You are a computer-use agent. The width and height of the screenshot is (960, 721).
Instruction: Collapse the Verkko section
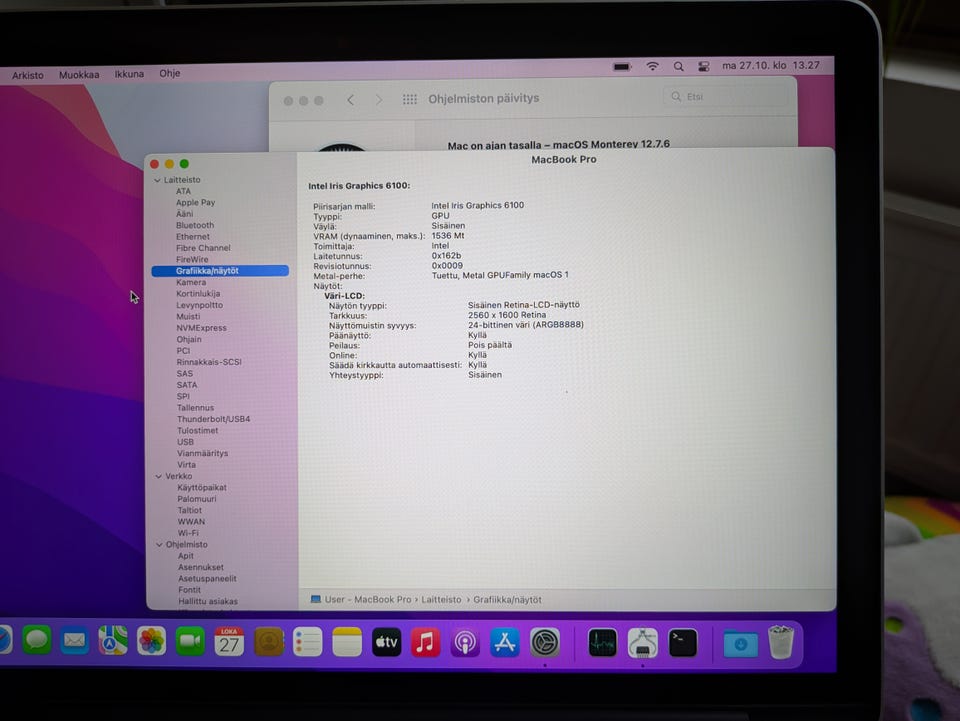159,476
